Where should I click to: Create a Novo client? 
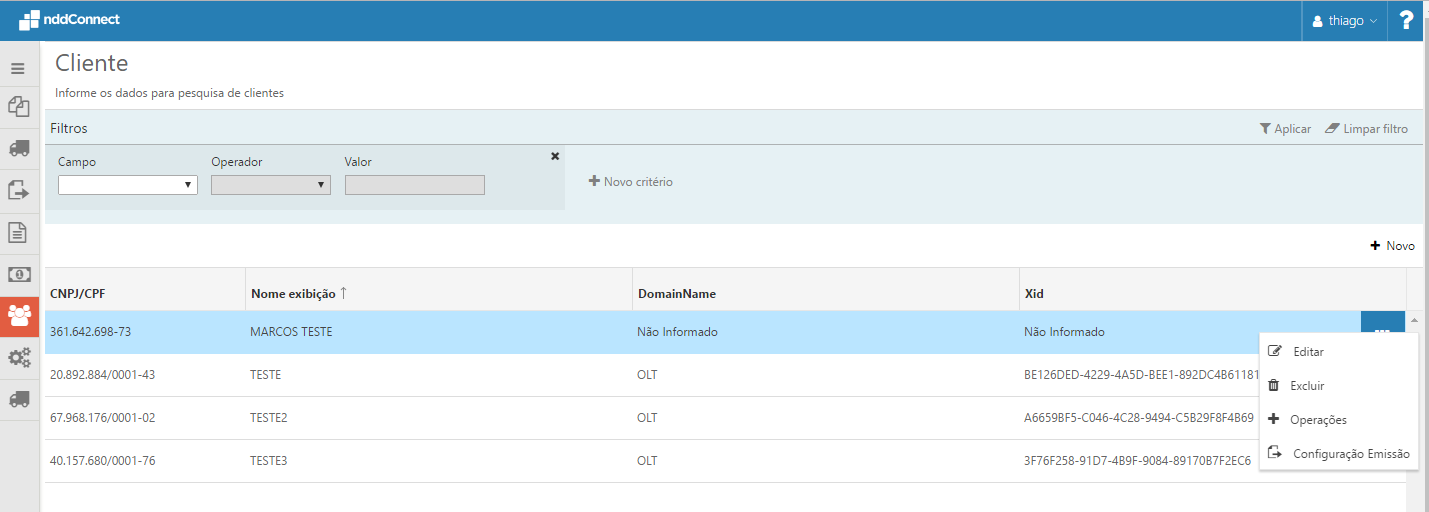click(x=1392, y=246)
